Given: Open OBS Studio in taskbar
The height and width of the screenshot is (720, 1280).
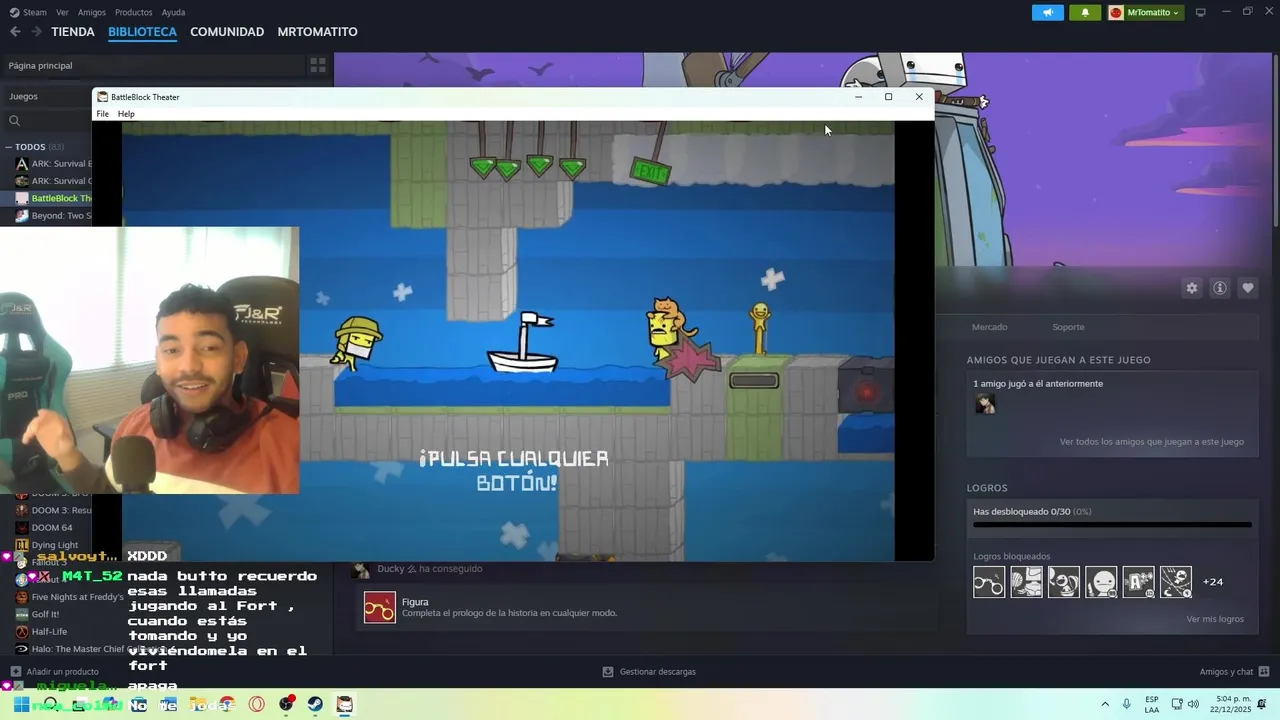Looking at the screenshot, I should [x=287, y=704].
